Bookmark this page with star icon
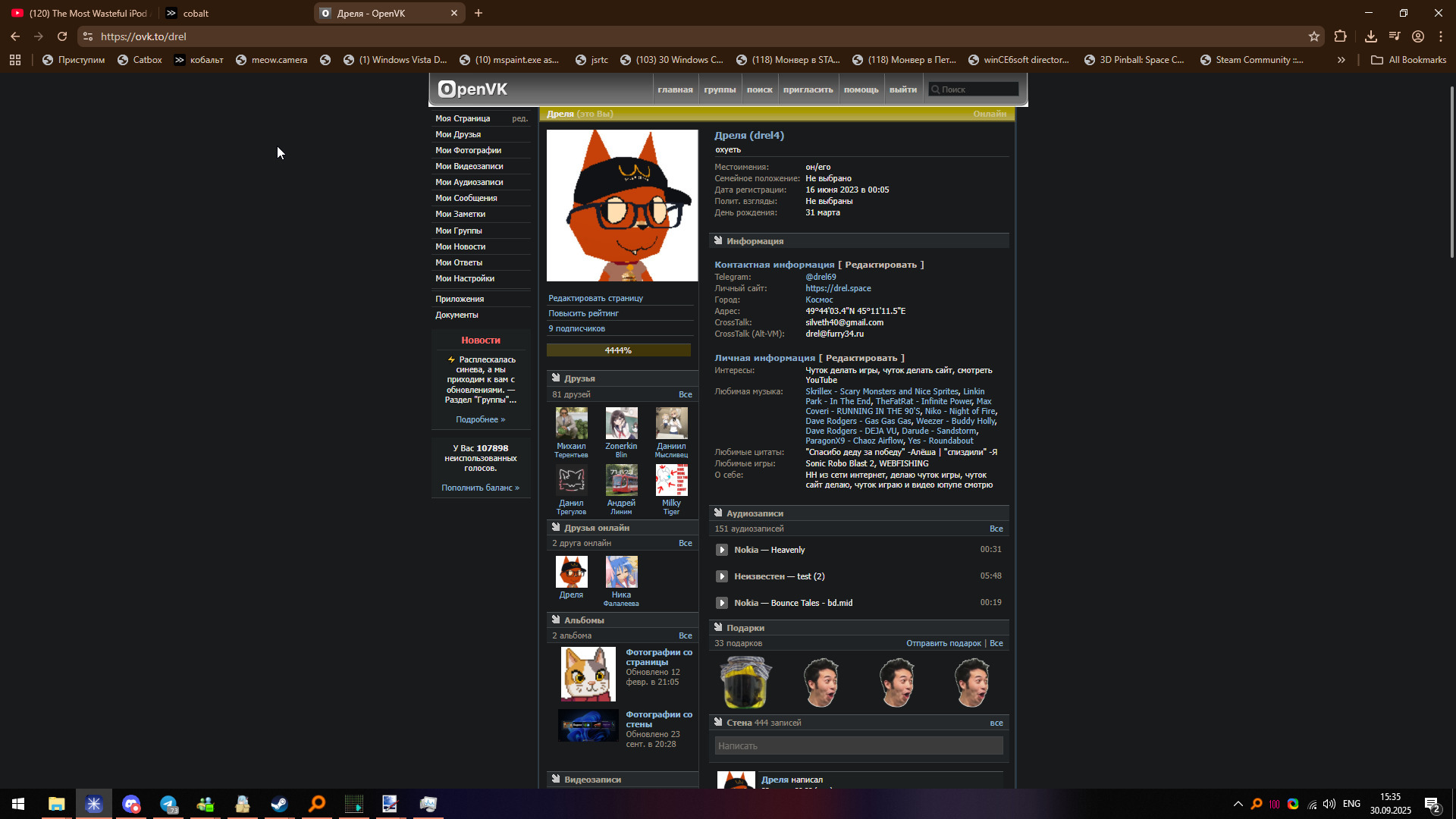Screen dimensions: 1456x819 pyautogui.click(x=1313, y=36)
